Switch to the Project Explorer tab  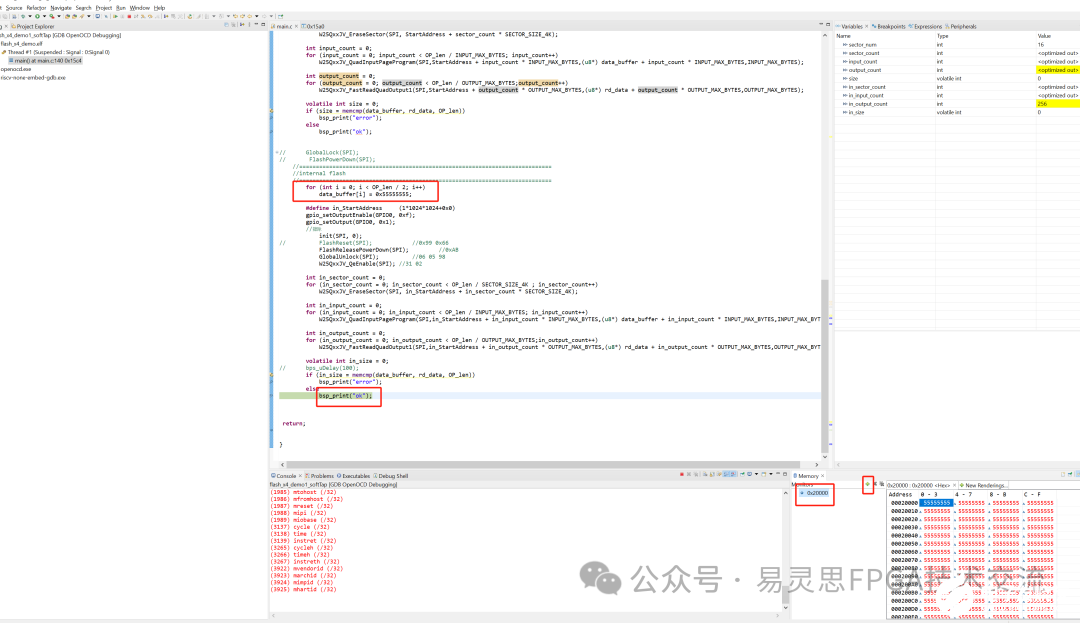tap(32, 26)
